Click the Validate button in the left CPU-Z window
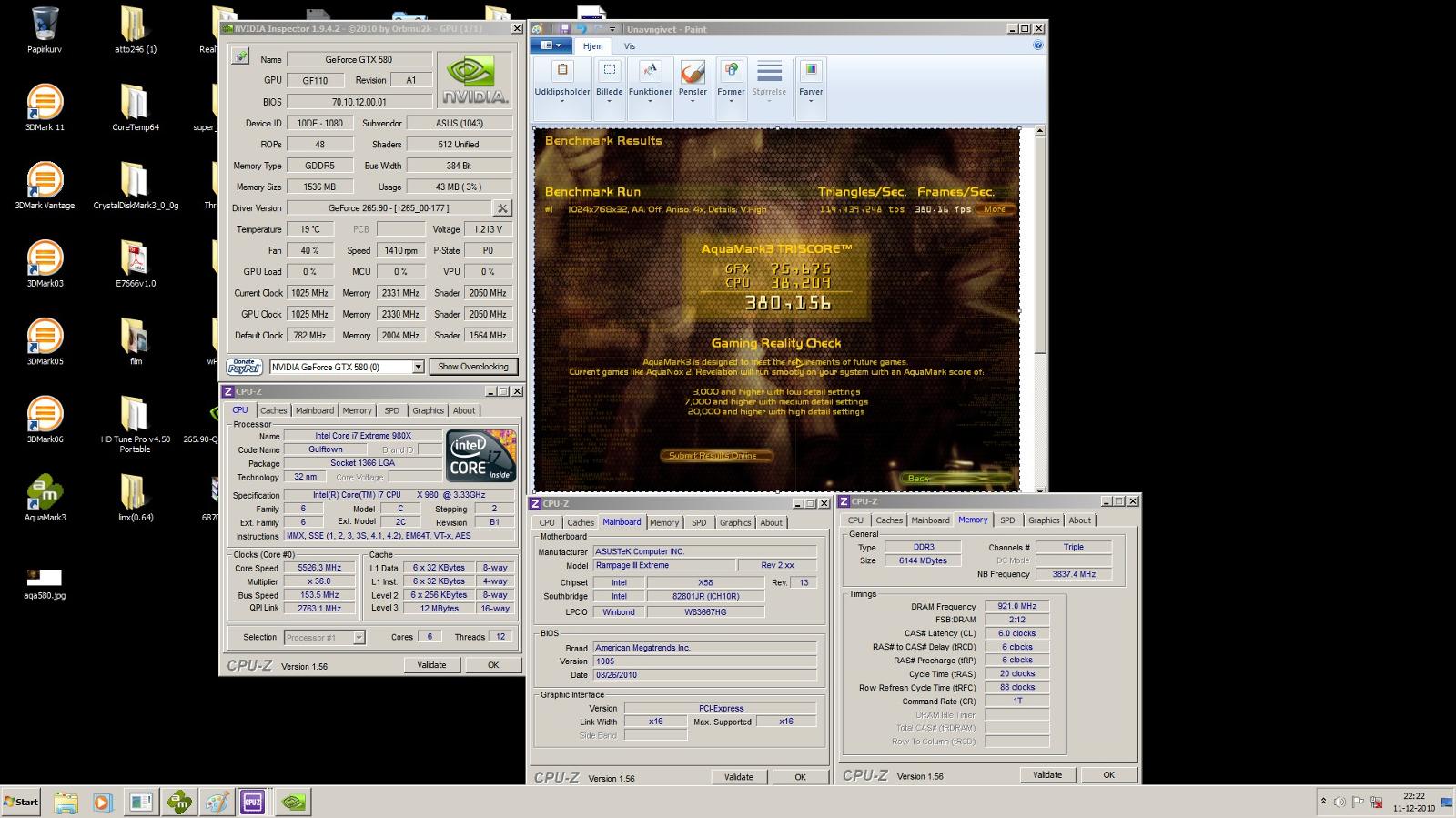 coord(431,665)
